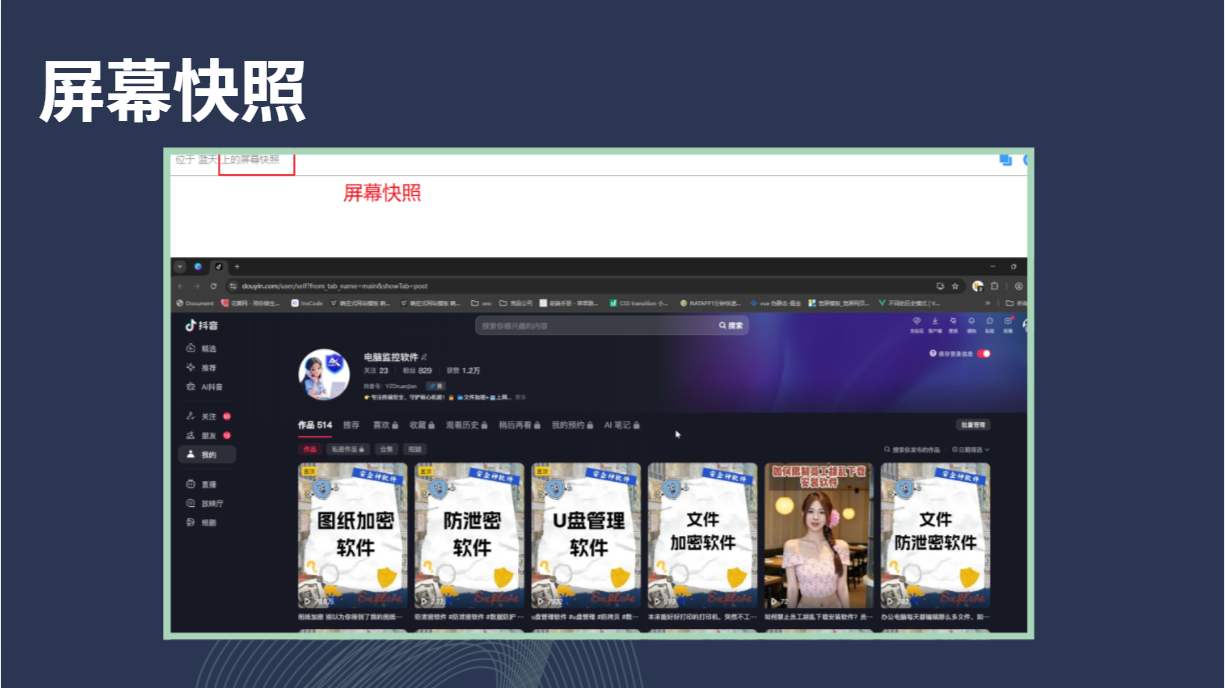Click the 批量管理 button
1225x688 pixels.
coord(973,425)
